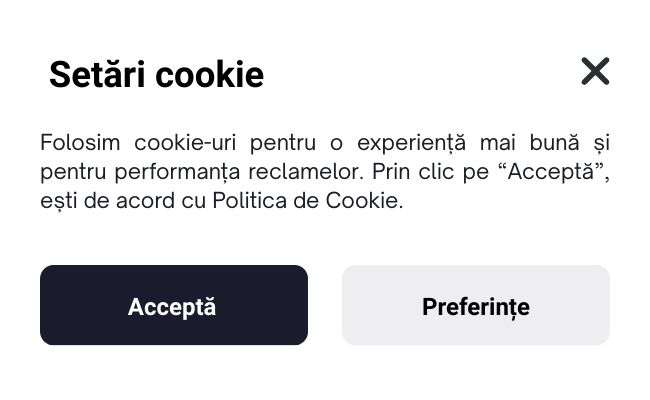
Task: Click the word performanța in the description
Action: coord(177,172)
